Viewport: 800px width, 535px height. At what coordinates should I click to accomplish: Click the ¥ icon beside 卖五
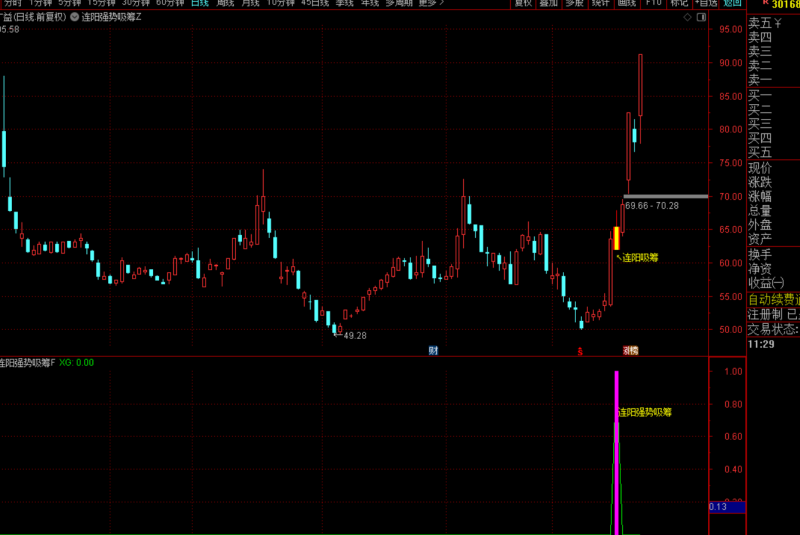pos(778,23)
